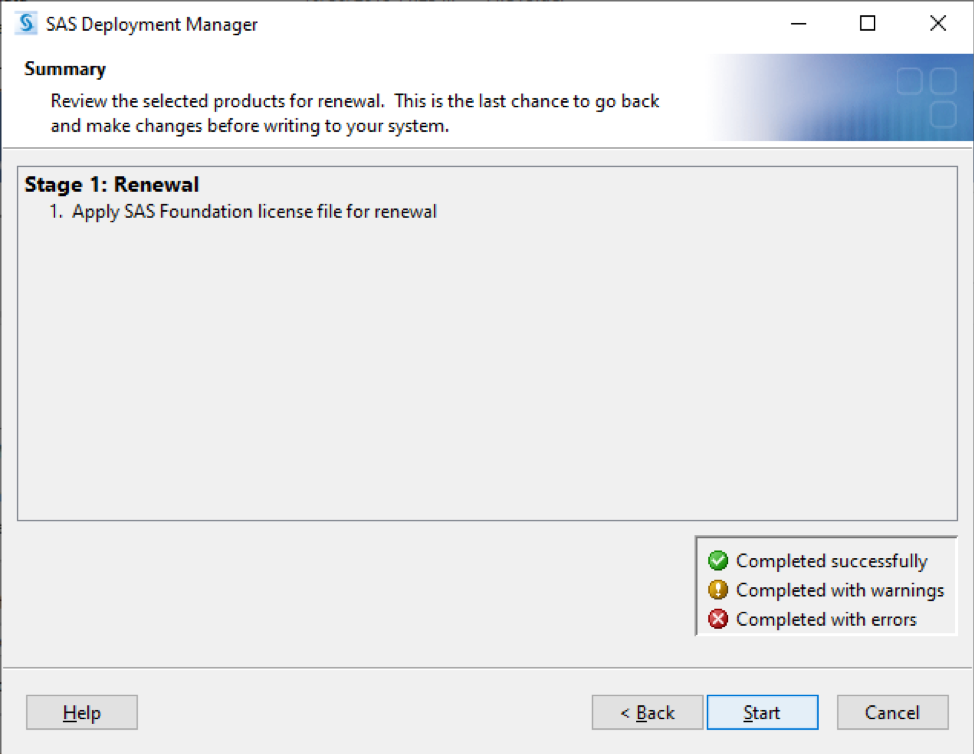Click the Completed with errors legend label
Screen dimensions: 974x754
pos(826,619)
